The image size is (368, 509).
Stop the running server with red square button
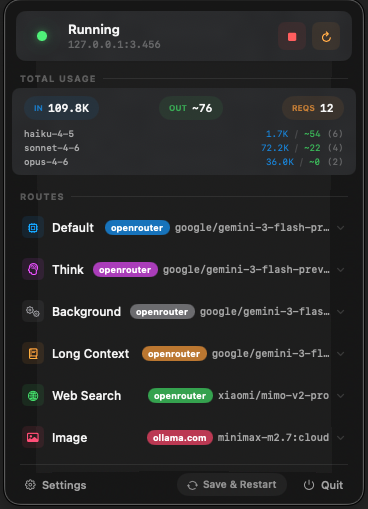pyautogui.click(x=292, y=36)
